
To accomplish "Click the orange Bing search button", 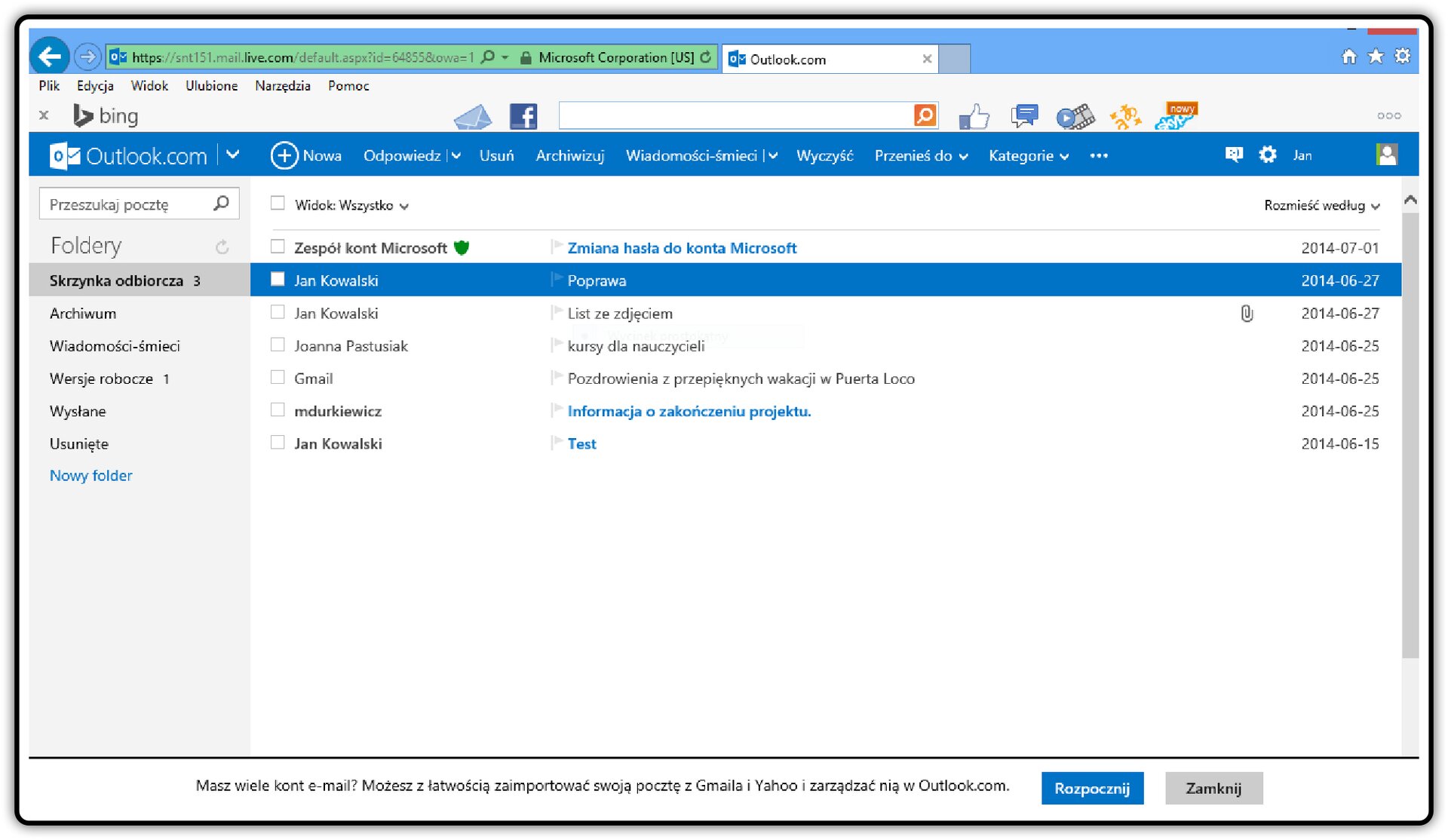I will pyautogui.click(x=925, y=115).
